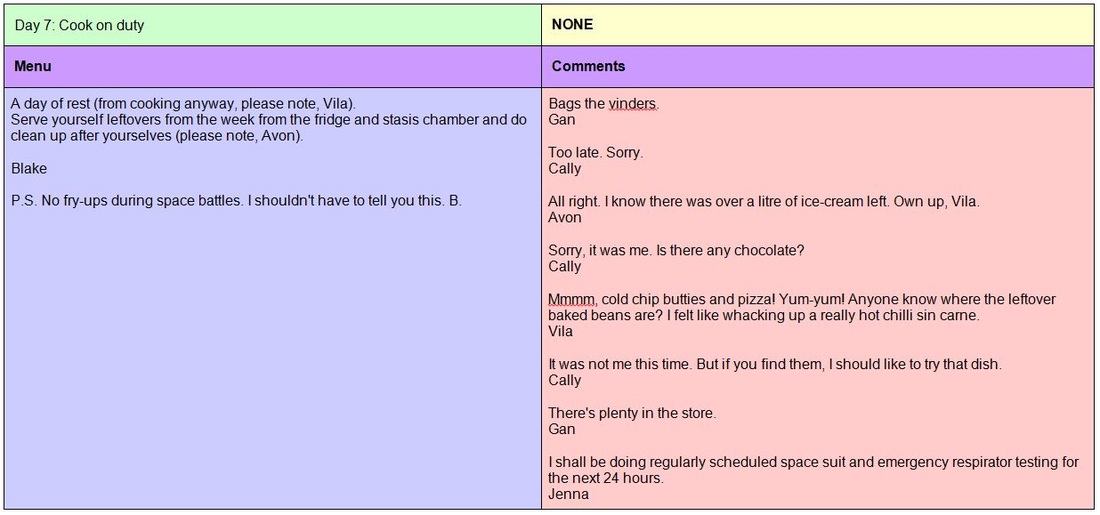Click "Sorry, it was me" chocolate comment

(676, 250)
